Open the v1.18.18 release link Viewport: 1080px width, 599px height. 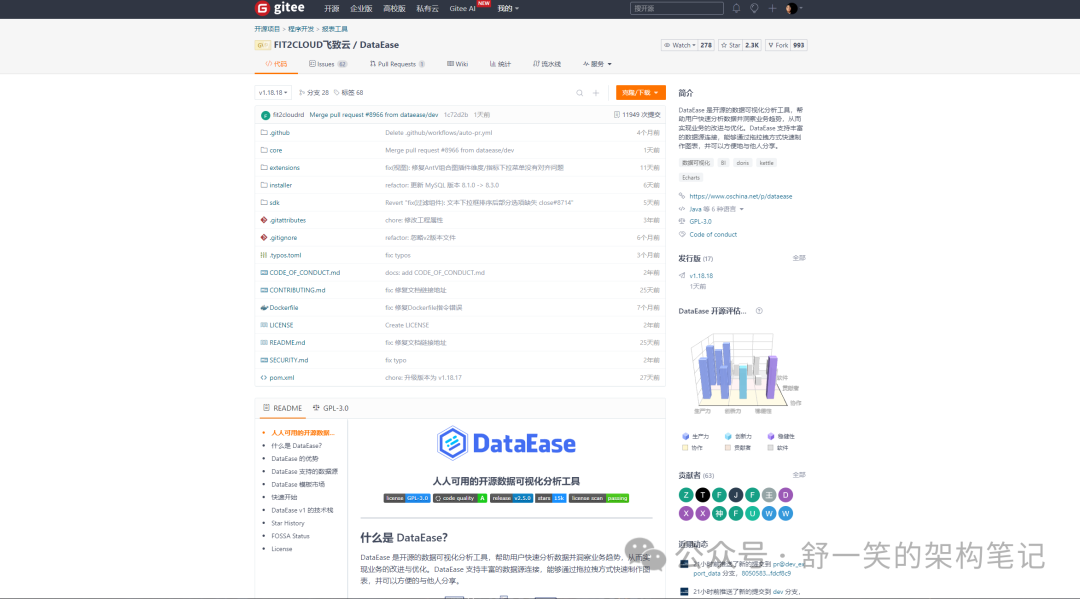click(701, 275)
